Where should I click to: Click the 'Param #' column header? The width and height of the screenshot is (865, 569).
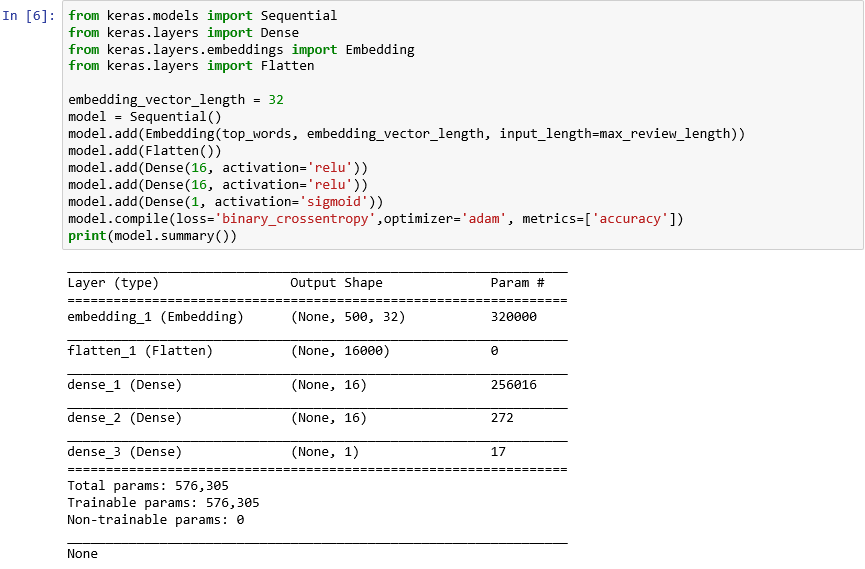point(517,283)
